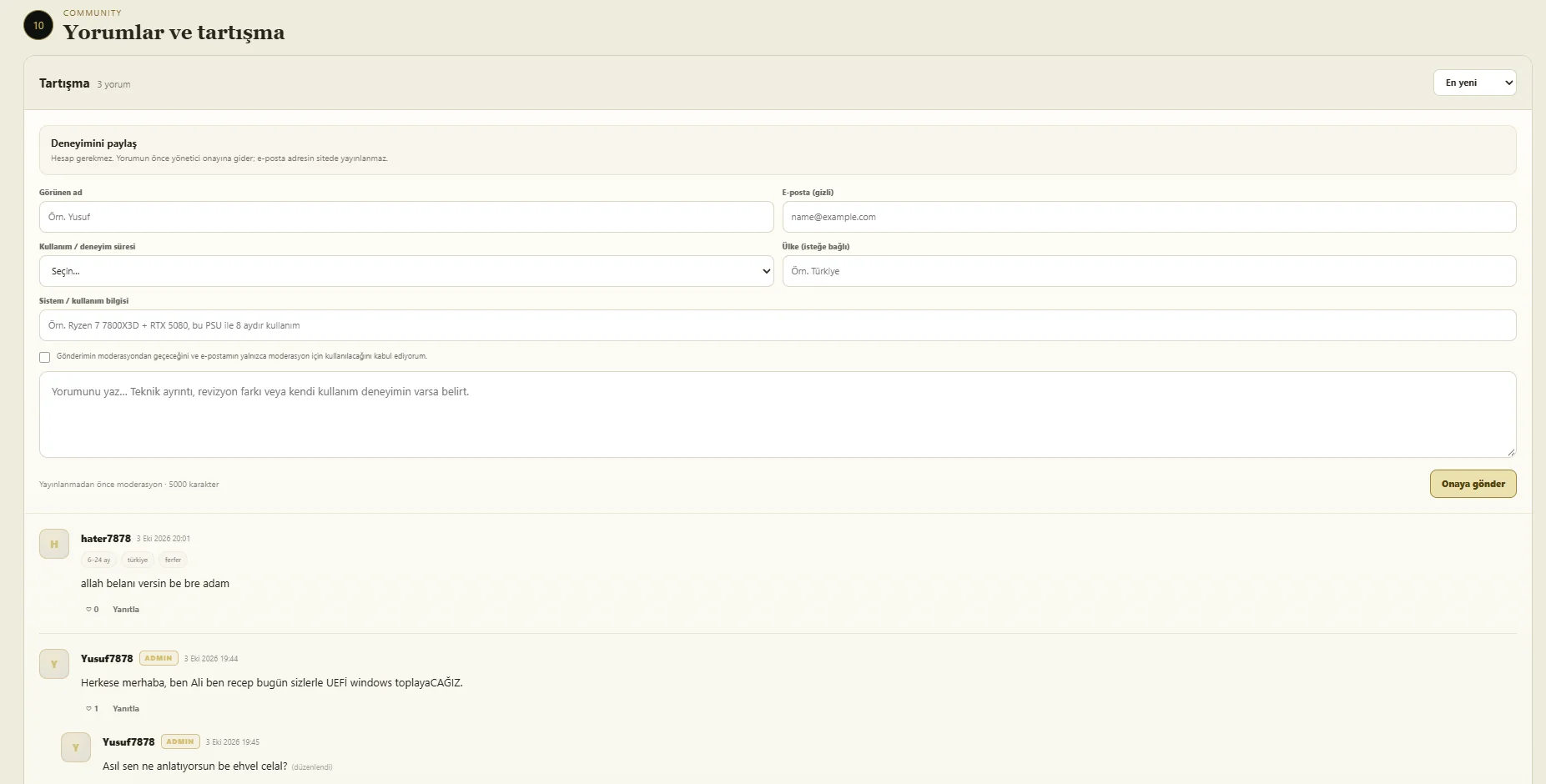Click the 'ferfer' tag

pyautogui.click(x=173, y=560)
